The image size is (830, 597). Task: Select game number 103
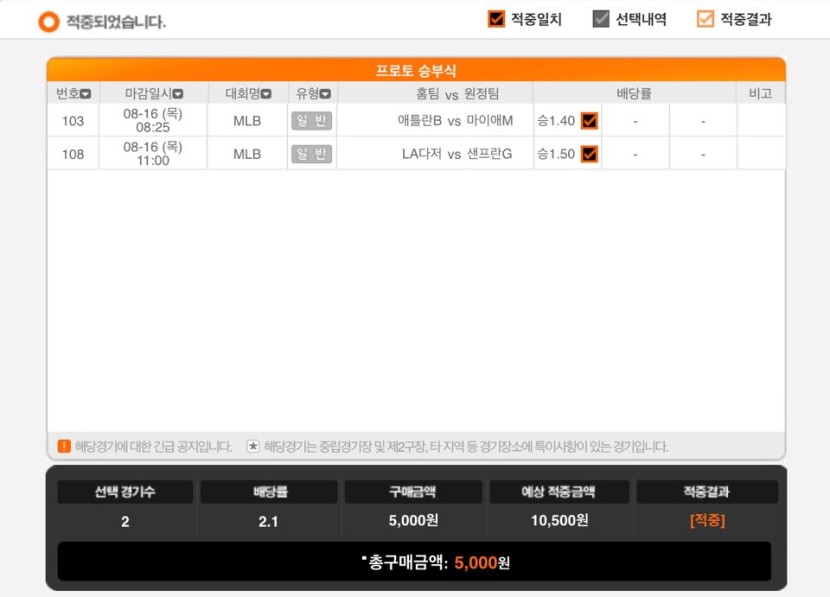coord(73,121)
